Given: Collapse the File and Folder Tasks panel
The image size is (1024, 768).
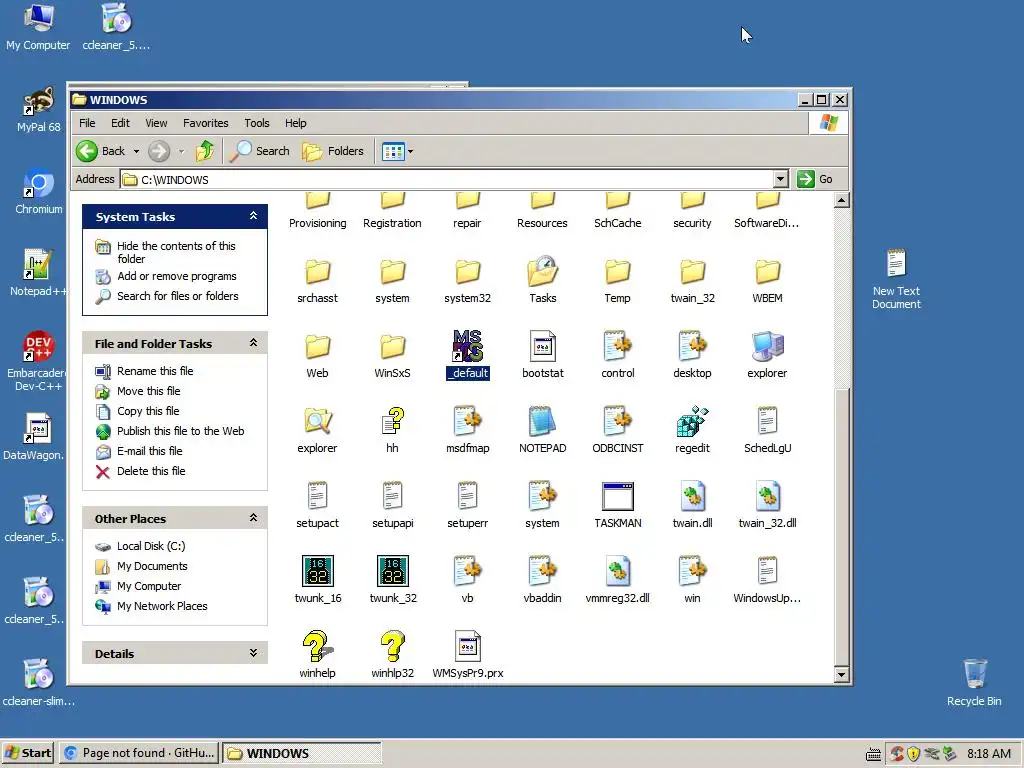Looking at the screenshot, I should [253, 343].
